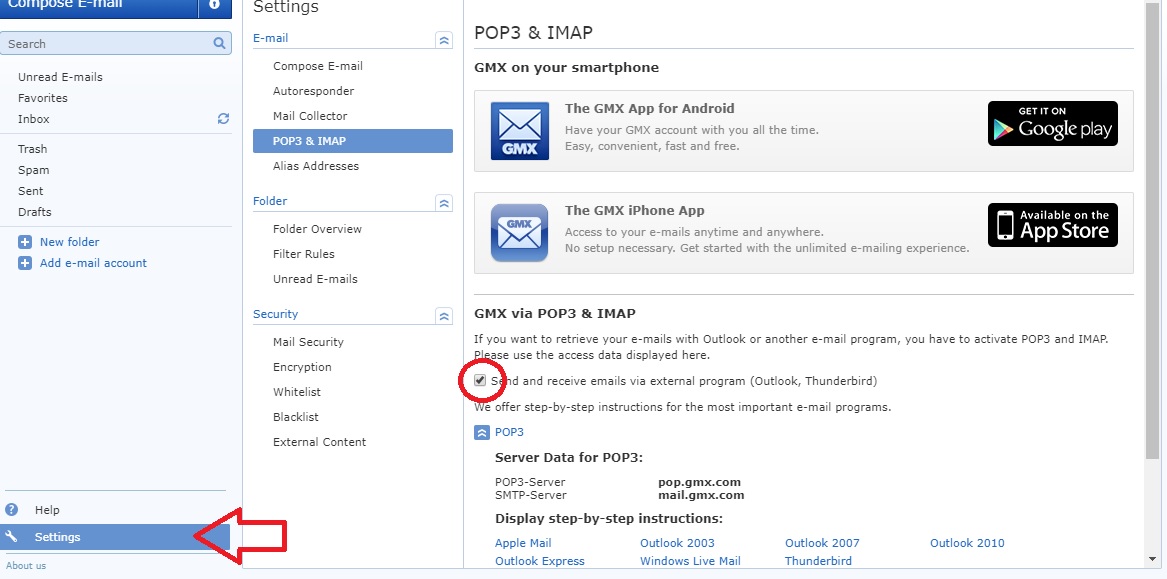Open the New folder link
Viewport: 1167px width, 579px height.
(69, 242)
